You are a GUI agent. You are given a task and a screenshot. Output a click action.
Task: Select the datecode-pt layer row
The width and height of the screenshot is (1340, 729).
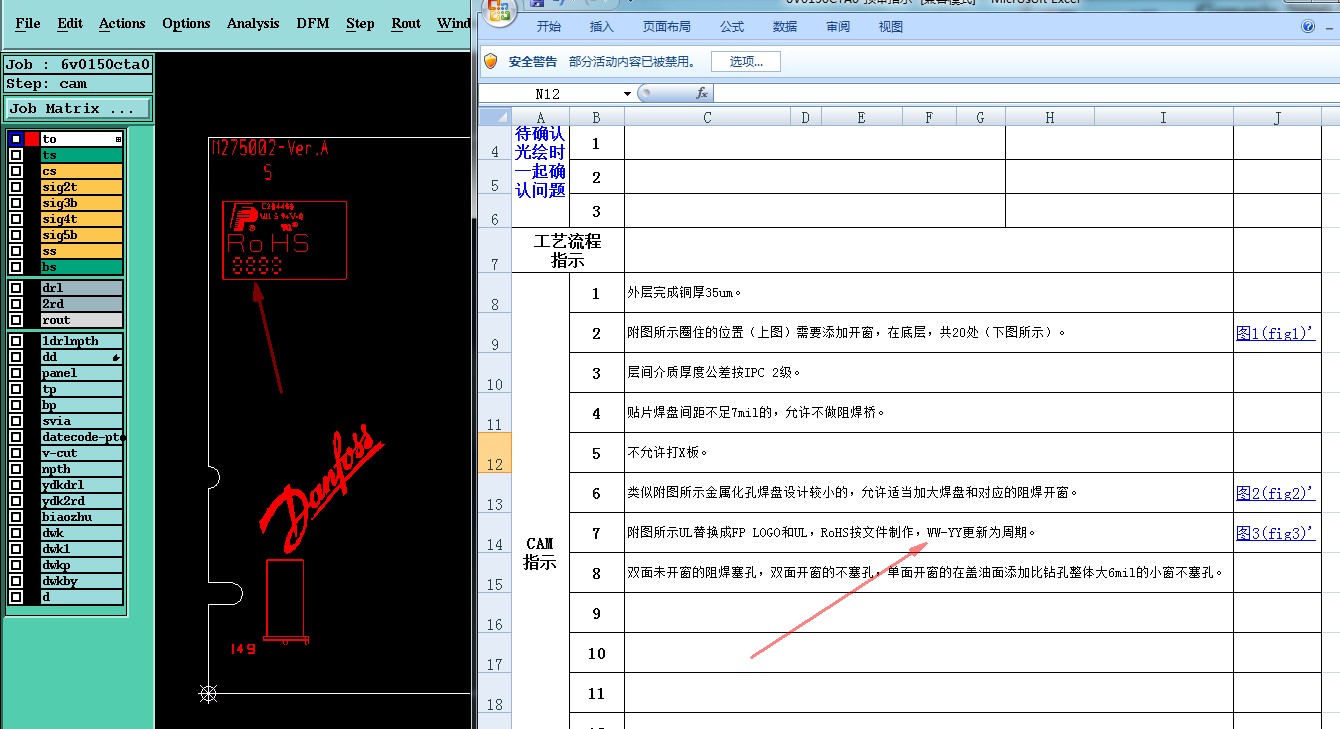(81, 437)
